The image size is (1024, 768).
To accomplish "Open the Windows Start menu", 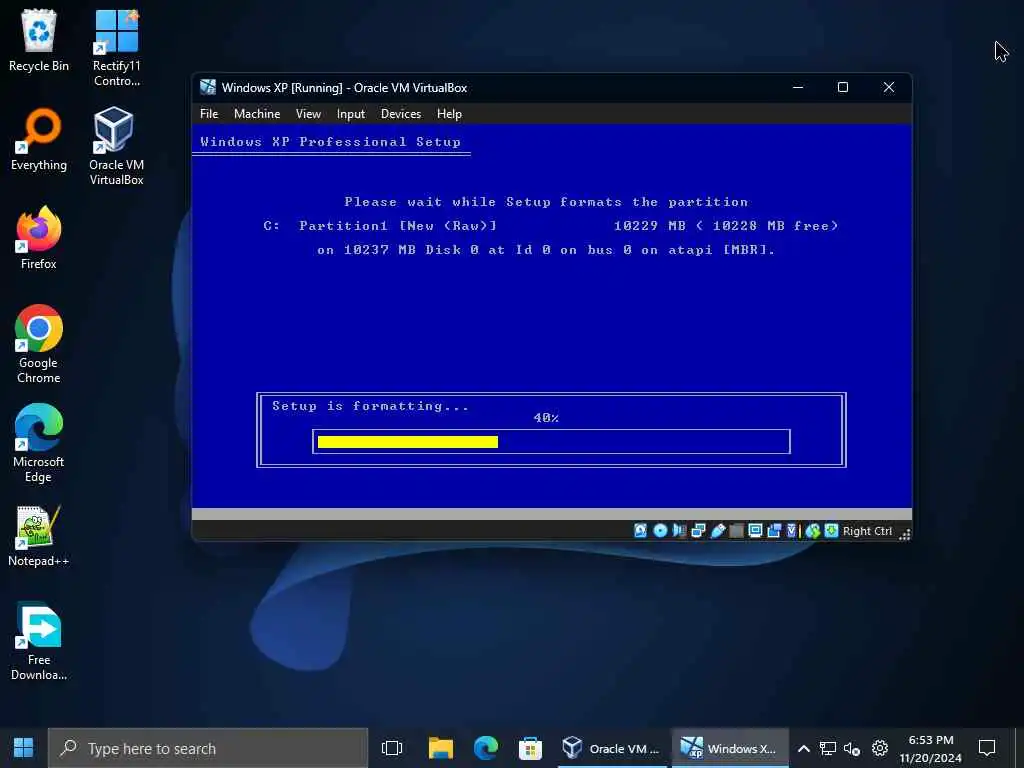I will [24, 748].
